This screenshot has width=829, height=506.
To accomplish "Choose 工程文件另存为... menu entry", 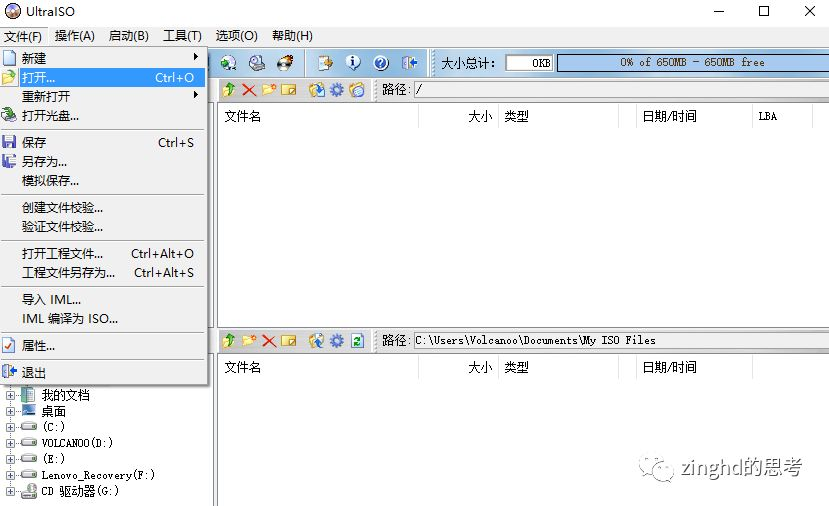I will point(103,272).
